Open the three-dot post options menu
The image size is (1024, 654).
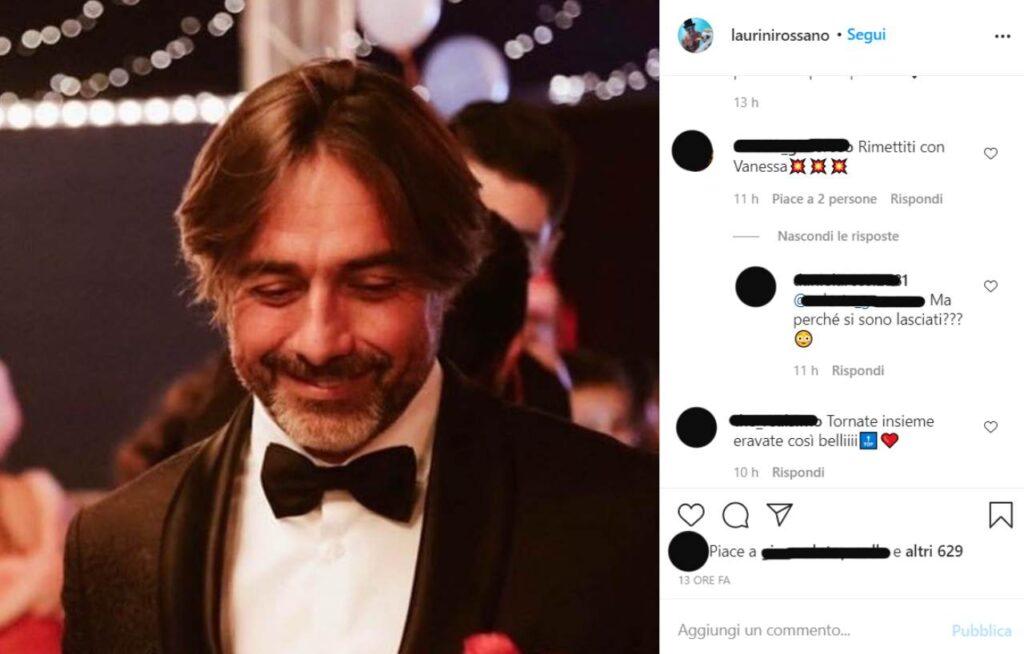(x=1002, y=36)
